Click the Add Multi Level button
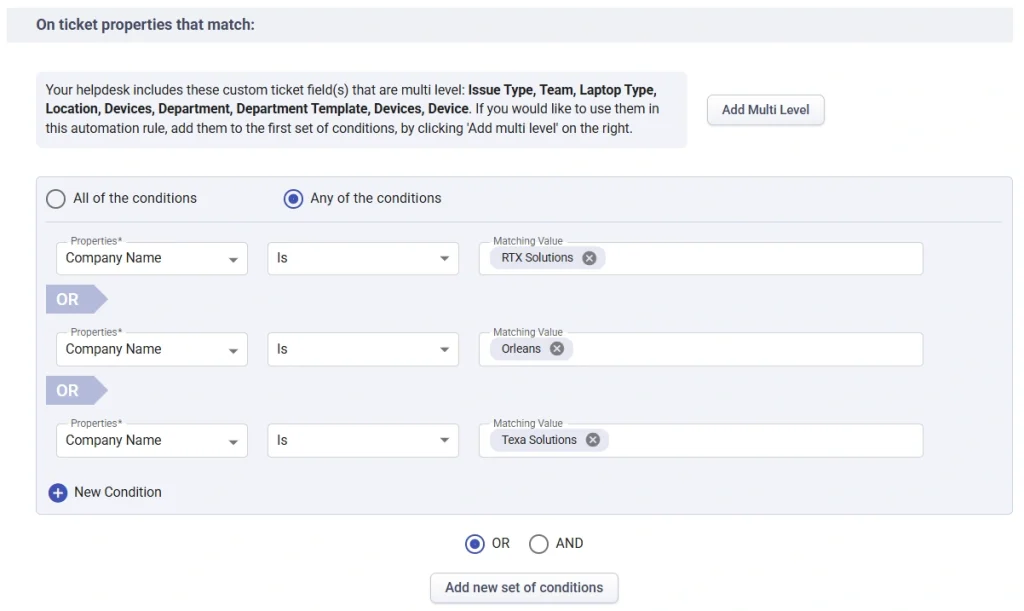The width and height of the screenshot is (1024, 611). click(765, 110)
